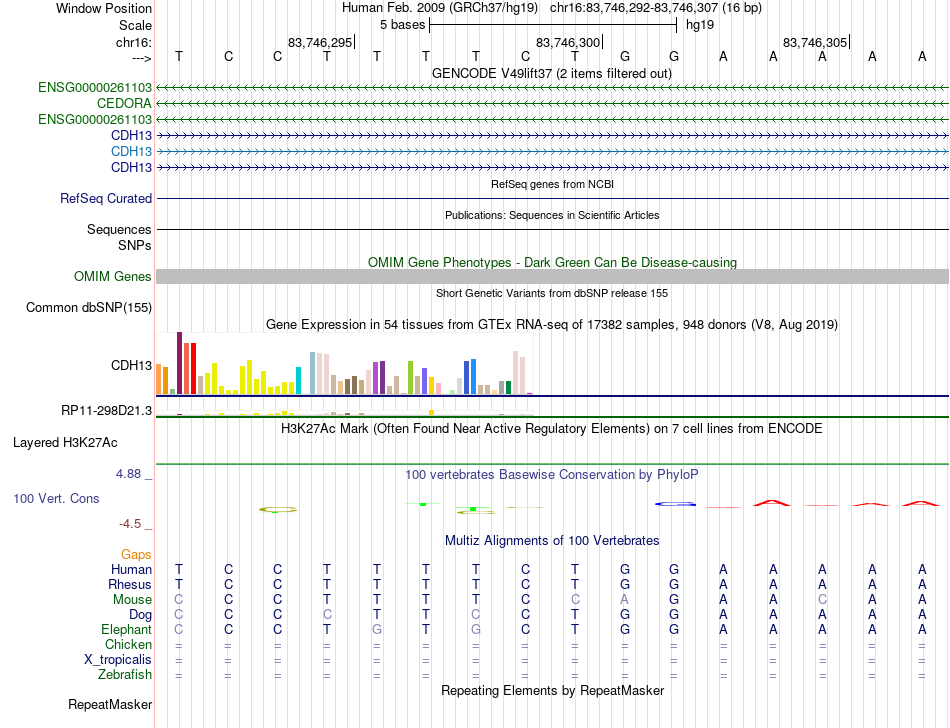Click the SNPs track label
Viewport: 950px width, 728px height.
[135, 245]
